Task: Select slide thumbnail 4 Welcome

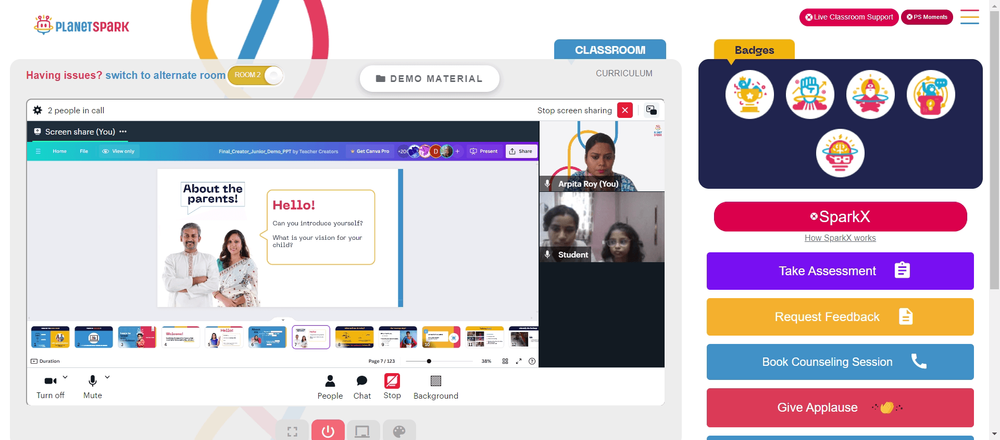Action: click(180, 337)
